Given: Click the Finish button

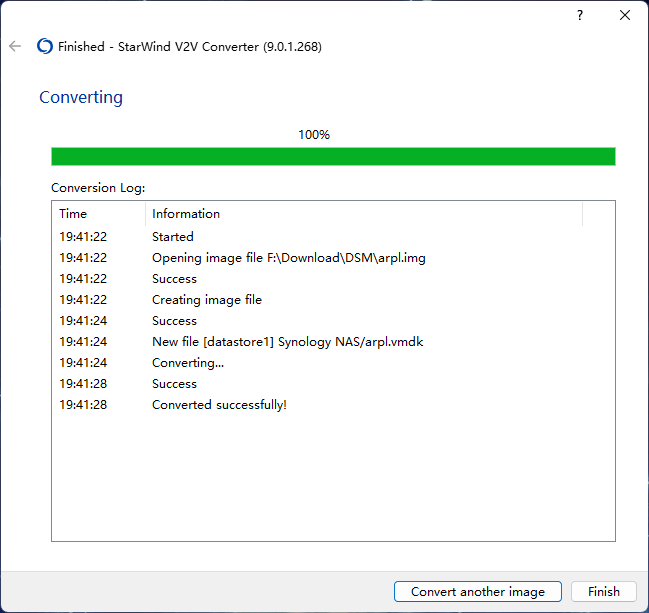Looking at the screenshot, I should pyautogui.click(x=603, y=591).
